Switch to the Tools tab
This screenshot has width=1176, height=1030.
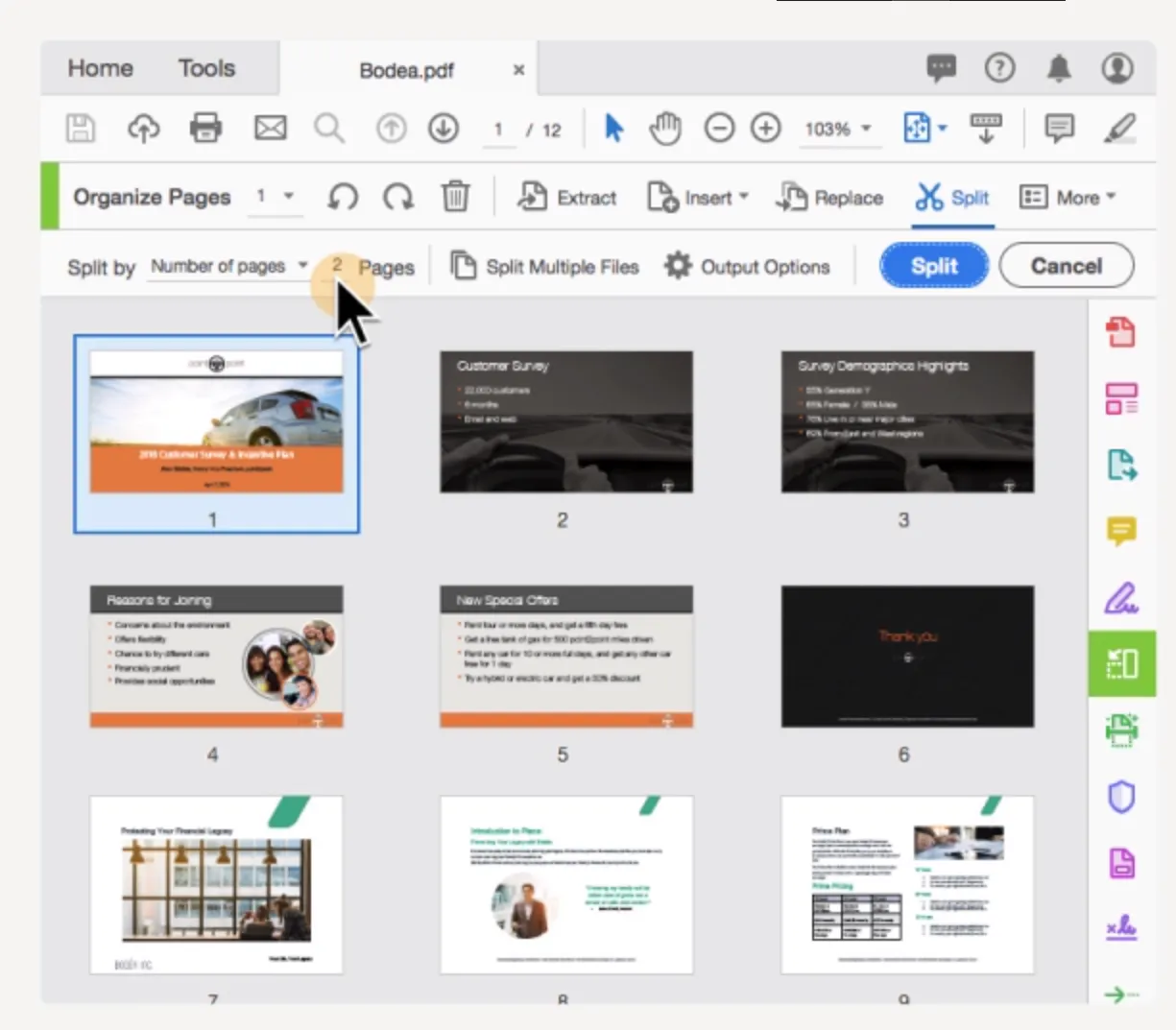click(x=206, y=68)
